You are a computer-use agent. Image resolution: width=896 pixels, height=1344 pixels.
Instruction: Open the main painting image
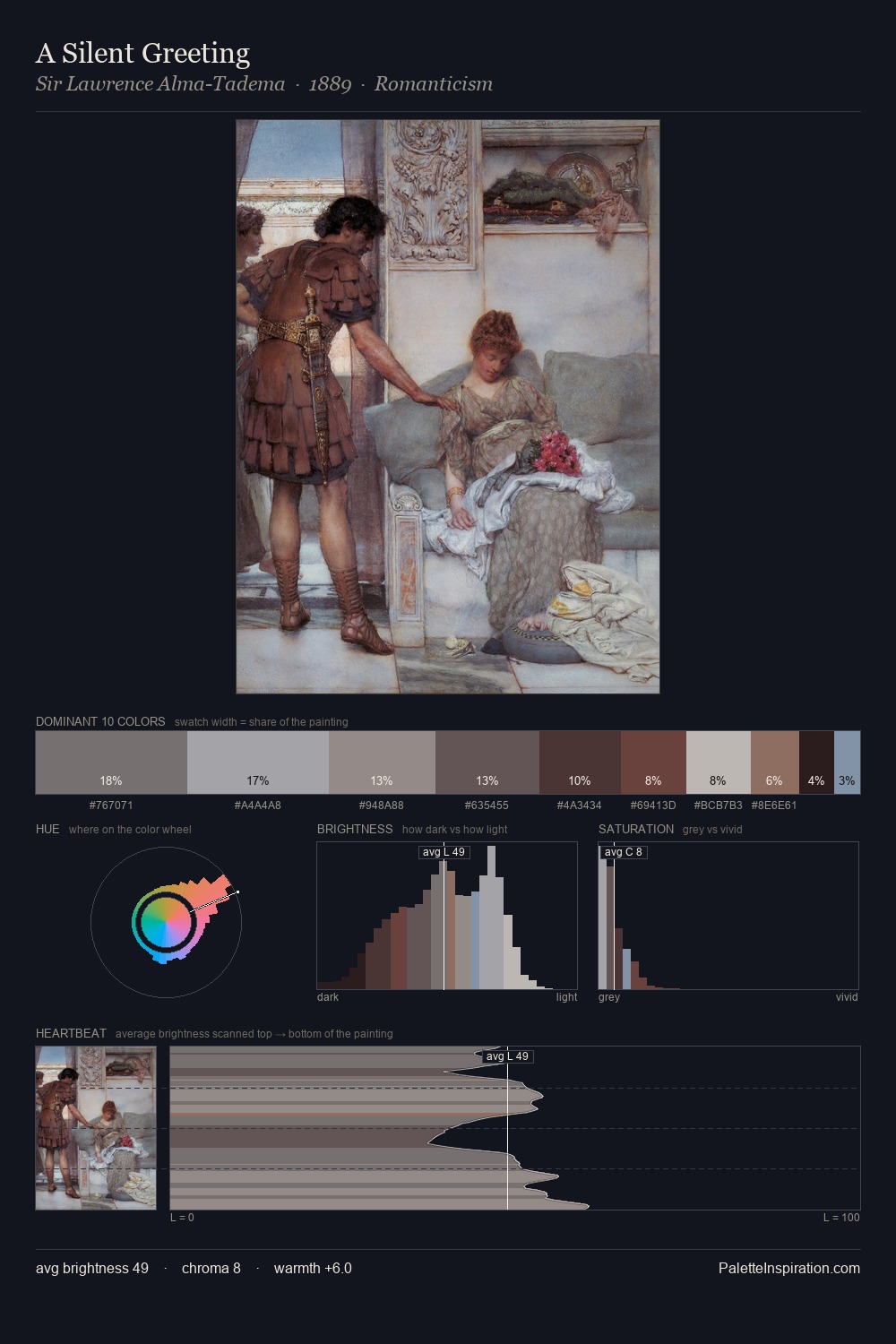(448, 407)
